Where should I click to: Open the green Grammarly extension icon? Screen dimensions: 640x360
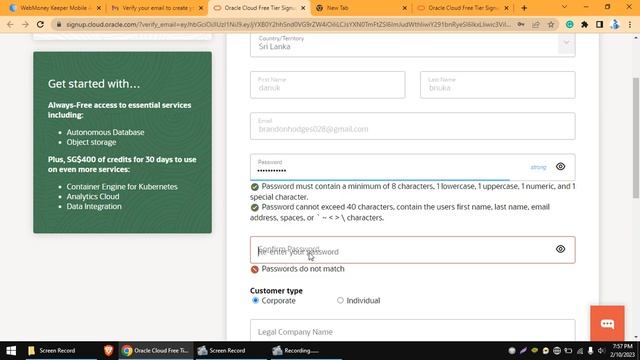click(x=570, y=24)
